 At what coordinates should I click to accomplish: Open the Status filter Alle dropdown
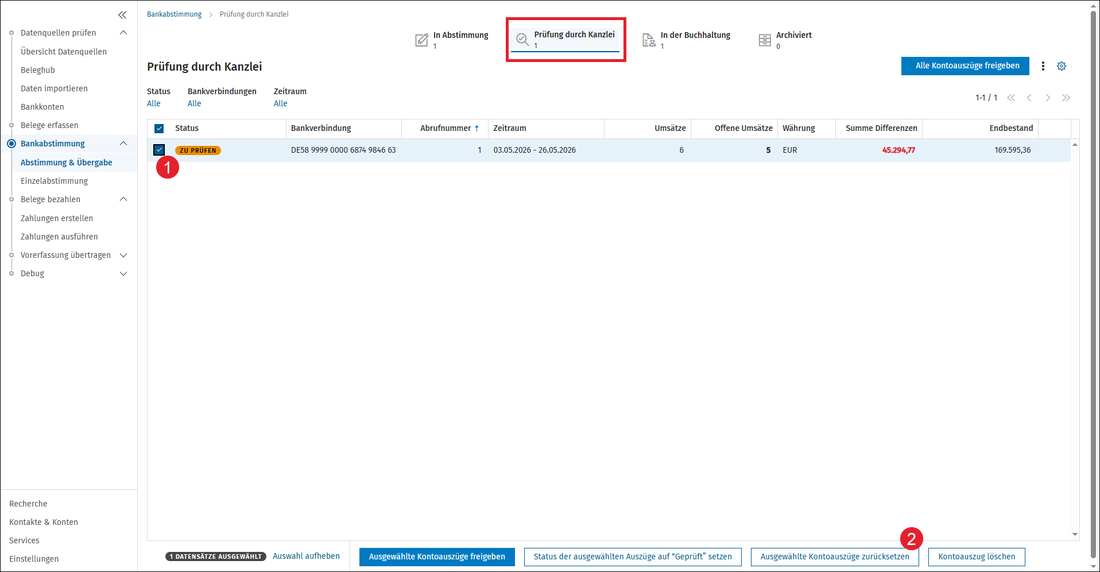tap(154, 103)
